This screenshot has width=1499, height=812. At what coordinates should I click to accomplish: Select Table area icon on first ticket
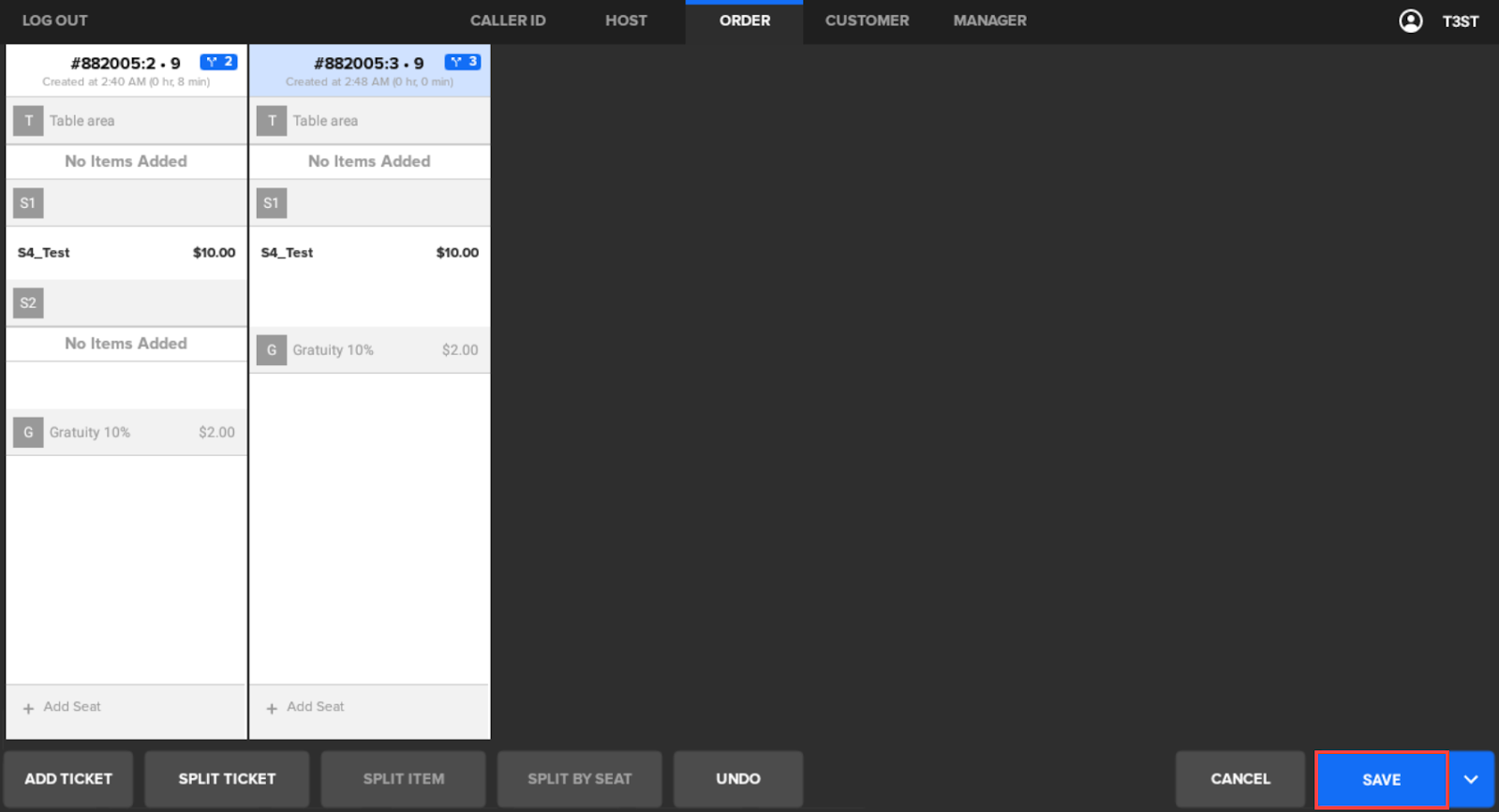pos(28,121)
